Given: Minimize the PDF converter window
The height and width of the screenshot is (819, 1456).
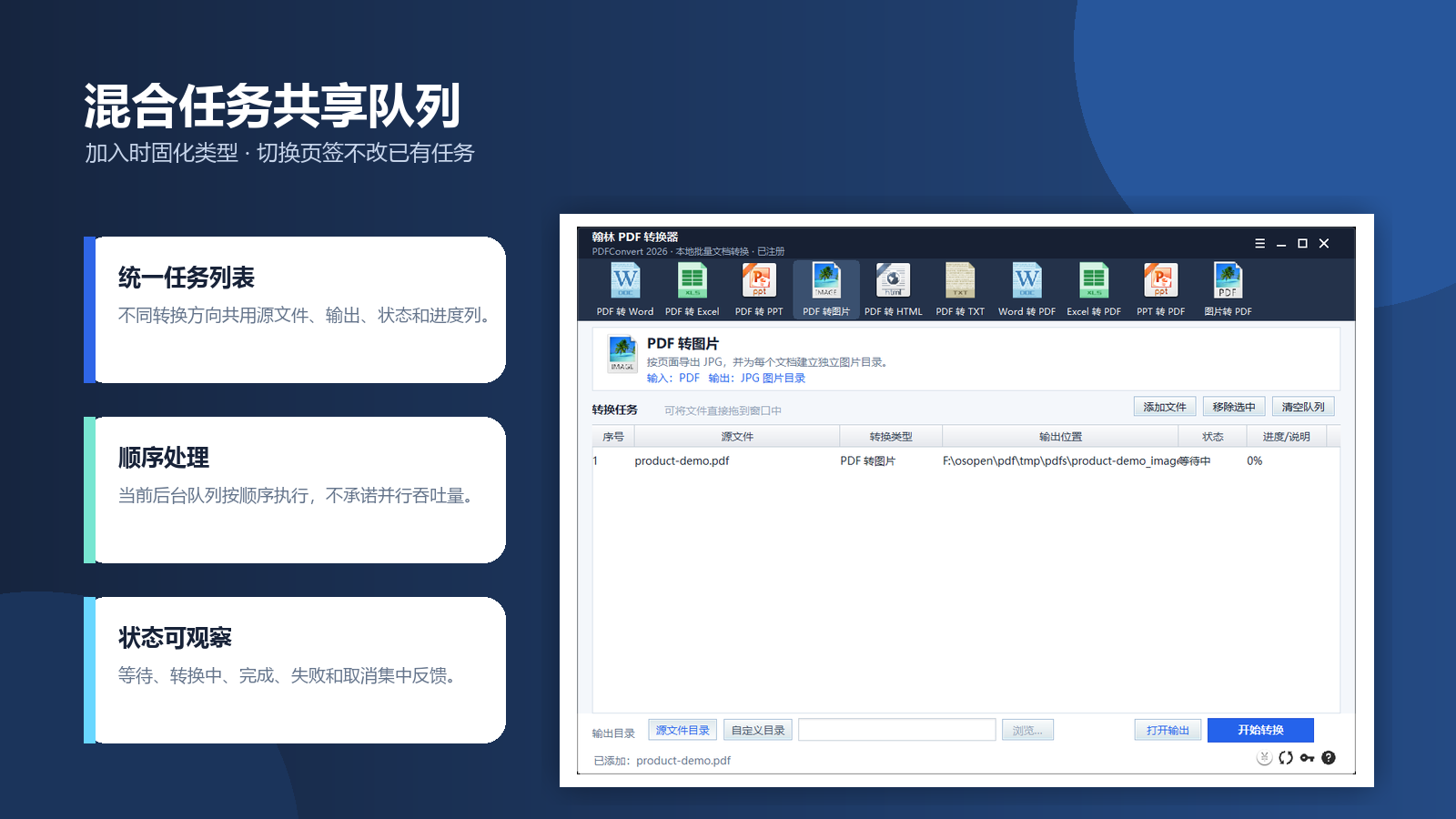Looking at the screenshot, I should coord(1281,244).
